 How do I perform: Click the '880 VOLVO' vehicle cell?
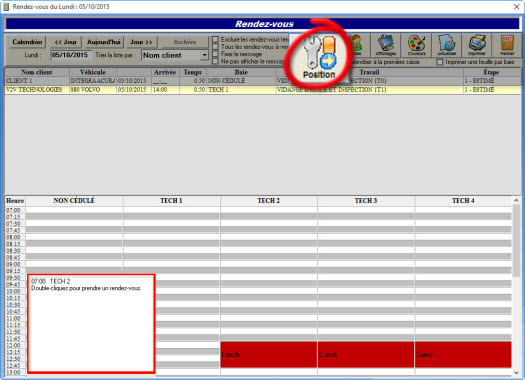point(93,90)
